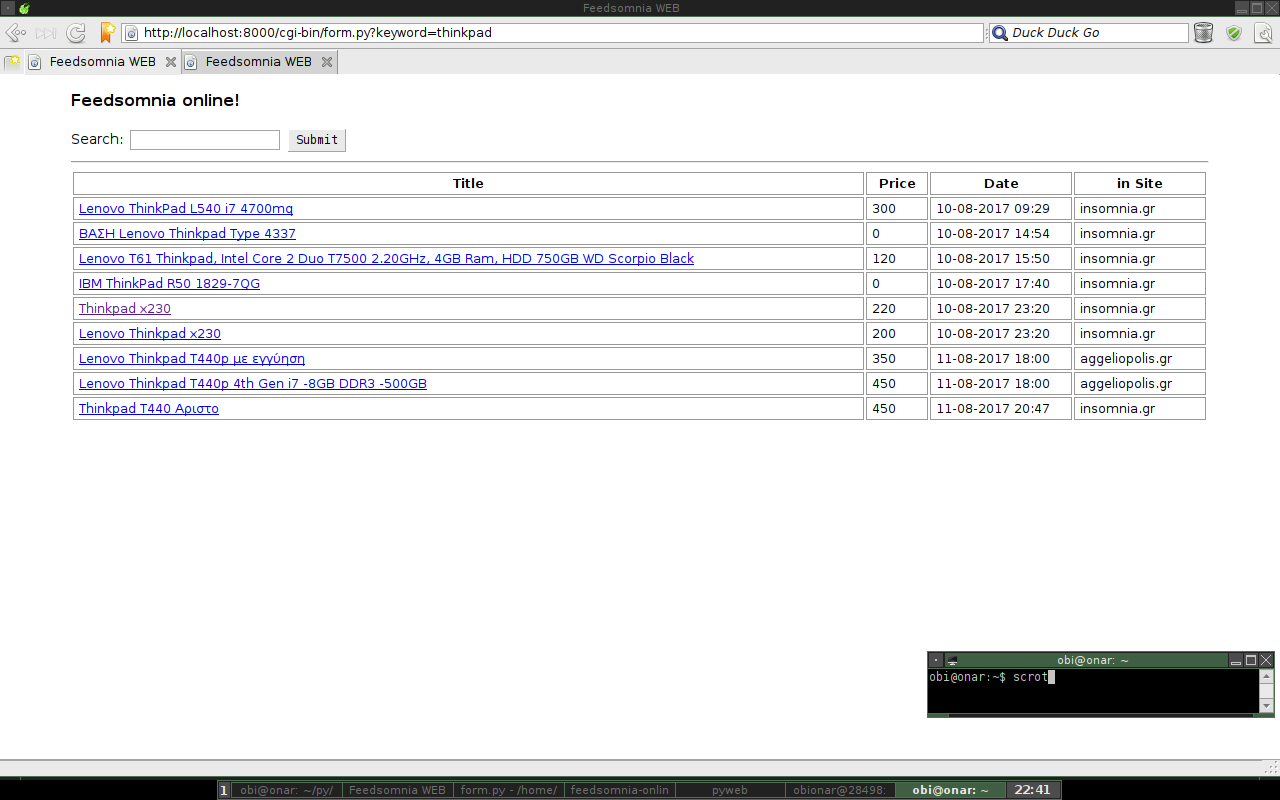Open the visited Thinkpad x230 link
The image size is (1280, 800).
(x=125, y=309)
